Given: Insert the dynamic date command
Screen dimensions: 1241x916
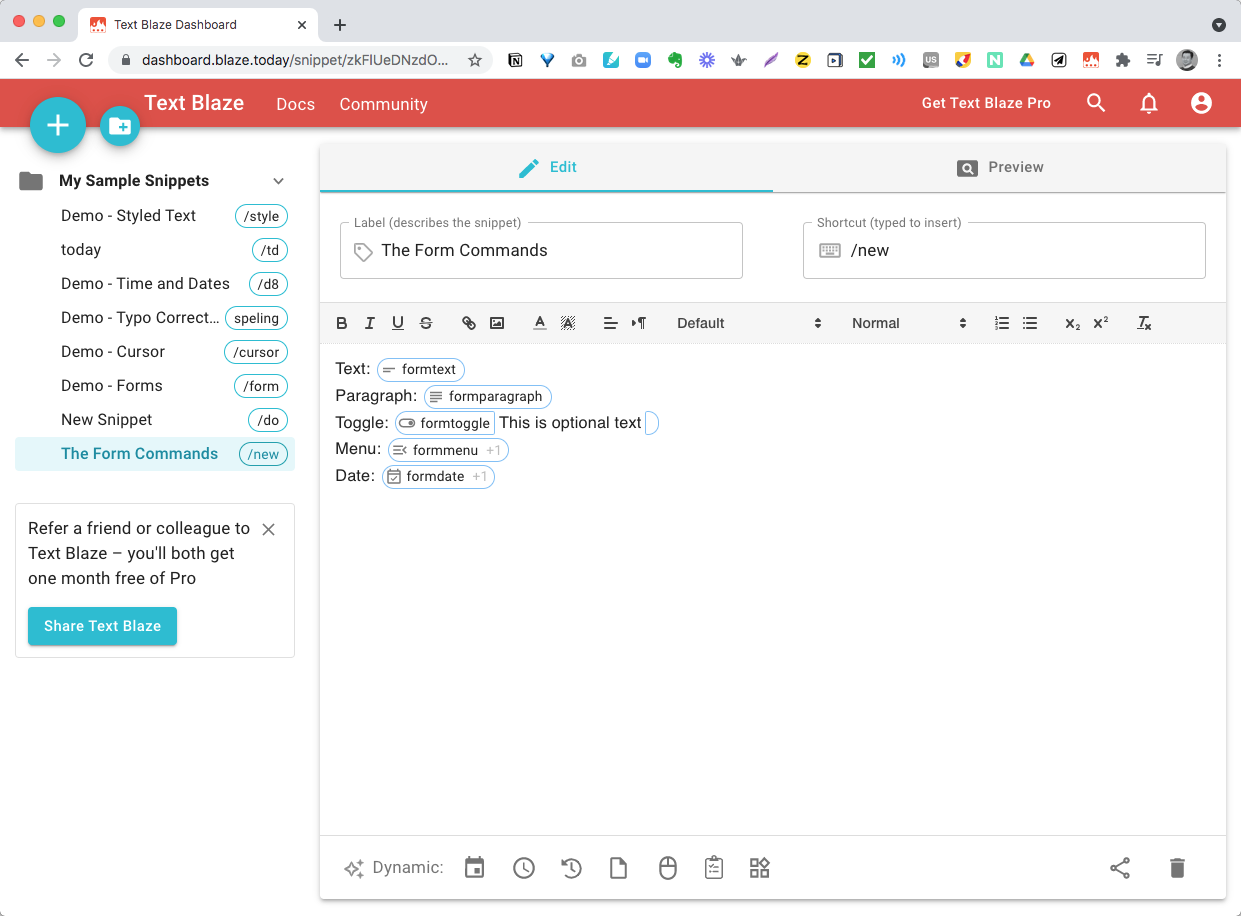Looking at the screenshot, I should click(x=475, y=868).
